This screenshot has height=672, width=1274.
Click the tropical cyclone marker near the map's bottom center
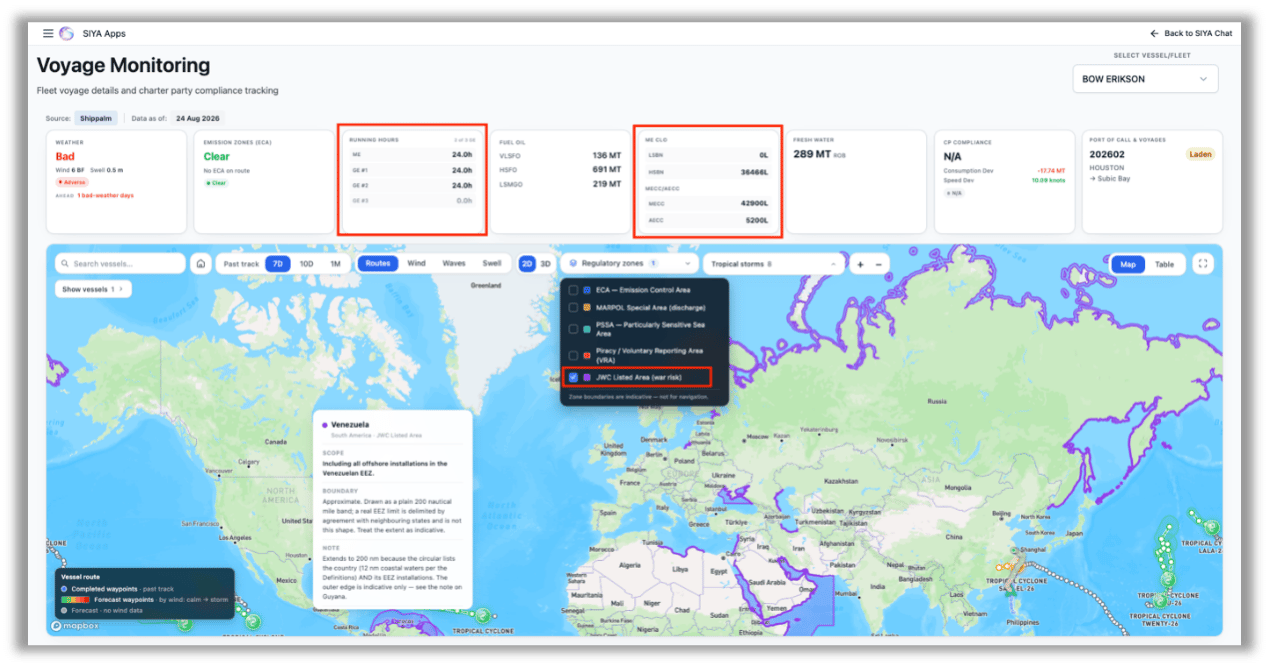[x=482, y=614]
